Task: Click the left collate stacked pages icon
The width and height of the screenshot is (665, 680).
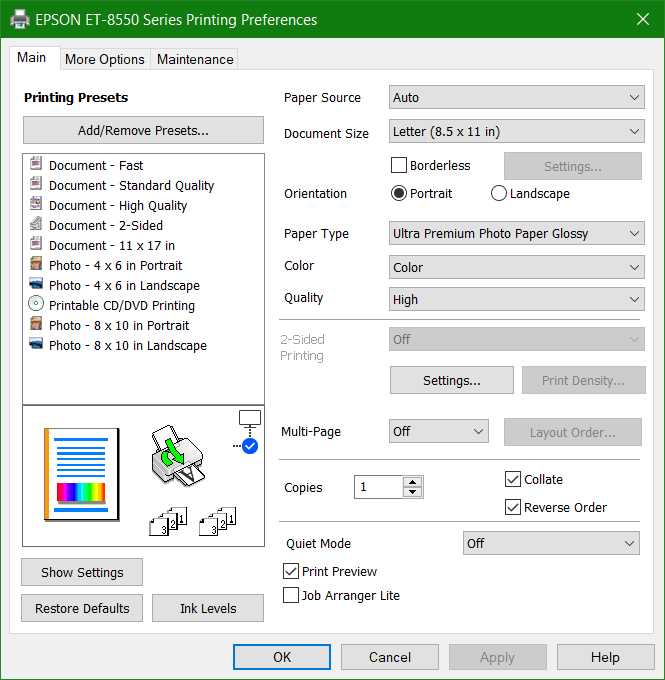Action: pos(168,521)
